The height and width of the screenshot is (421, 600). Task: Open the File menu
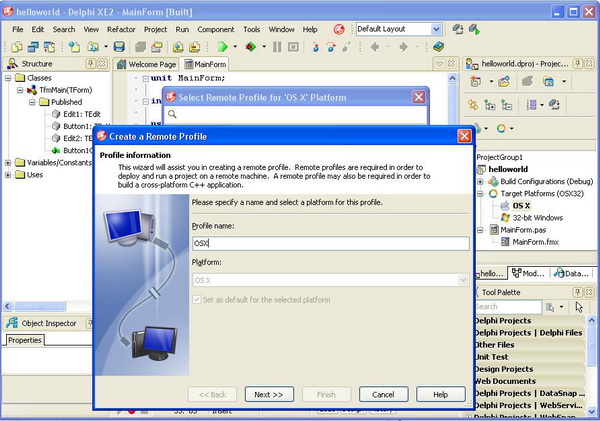pos(18,29)
